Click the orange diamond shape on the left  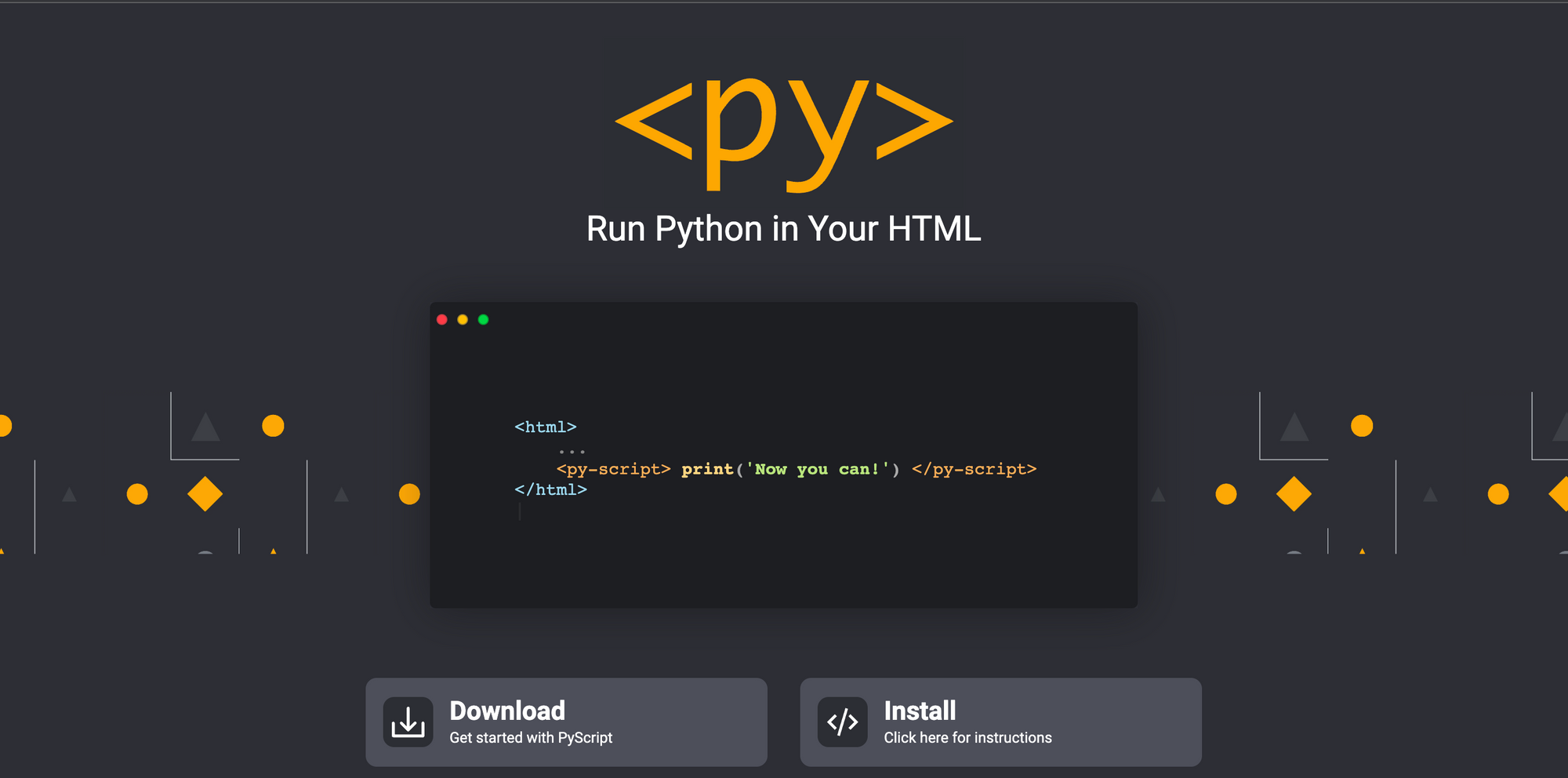pos(205,493)
